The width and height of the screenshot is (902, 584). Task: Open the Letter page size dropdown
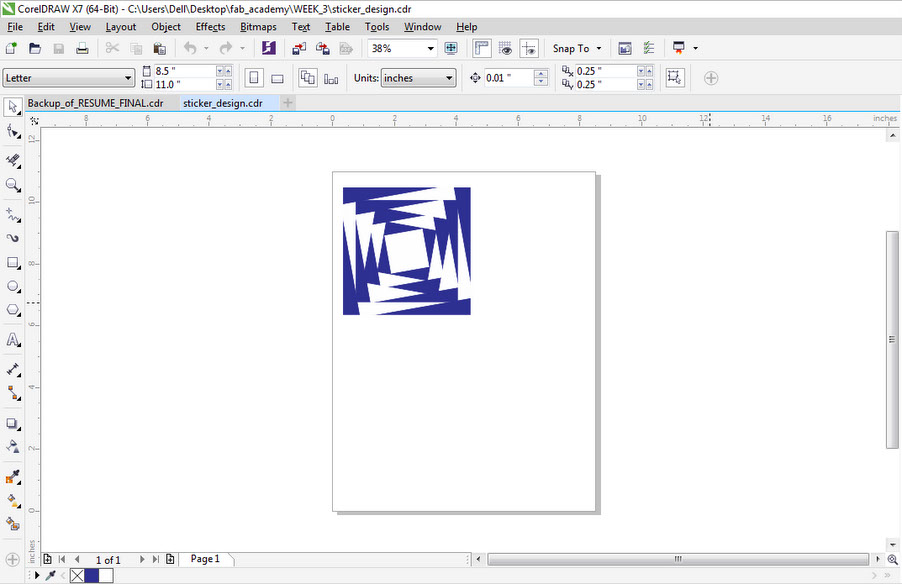[x=128, y=78]
